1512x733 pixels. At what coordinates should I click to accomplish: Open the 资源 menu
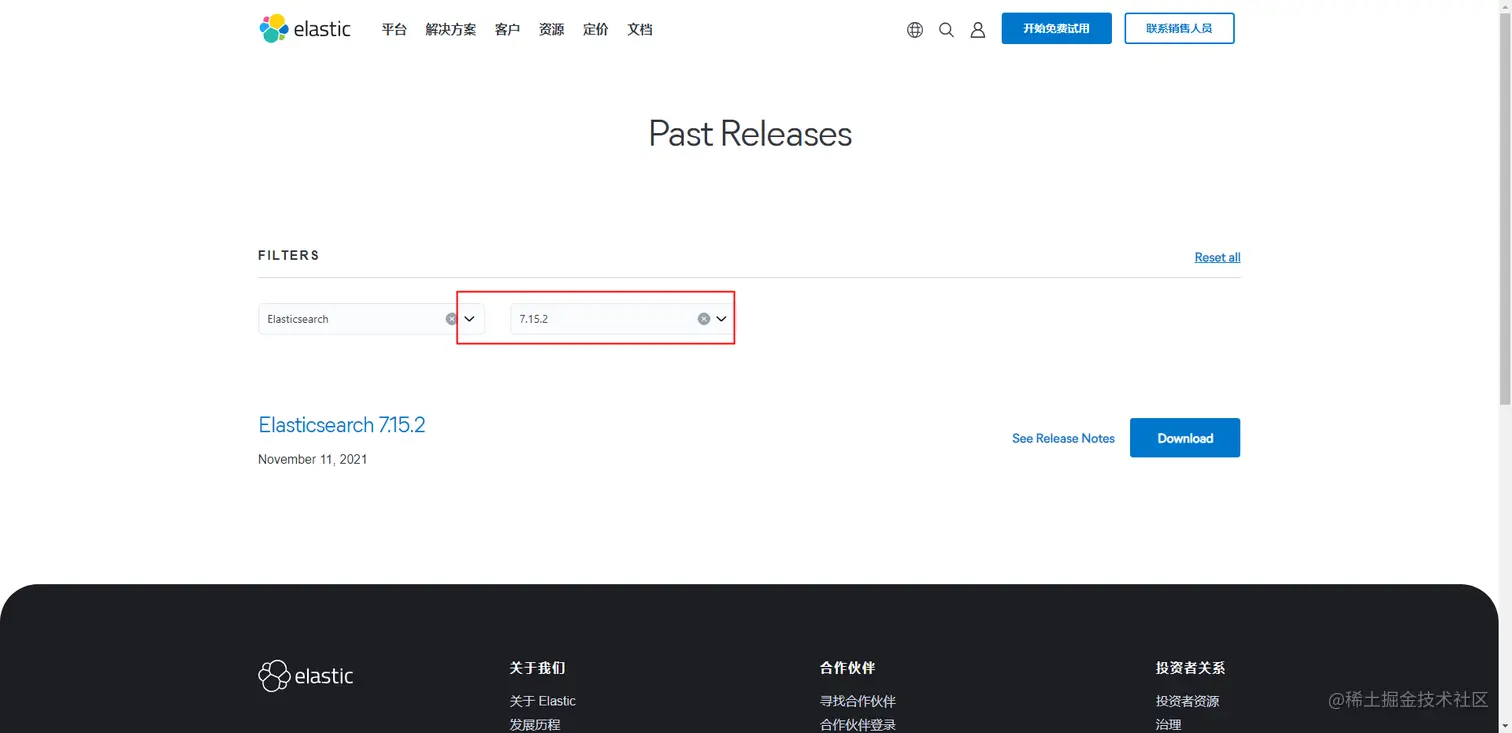click(552, 30)
